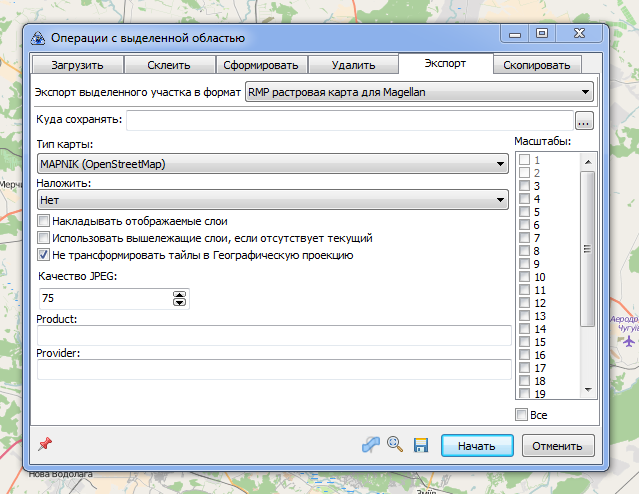The image size is (639, 494).
Task: Click the 'Отменить' button
Action: (564, 445)
